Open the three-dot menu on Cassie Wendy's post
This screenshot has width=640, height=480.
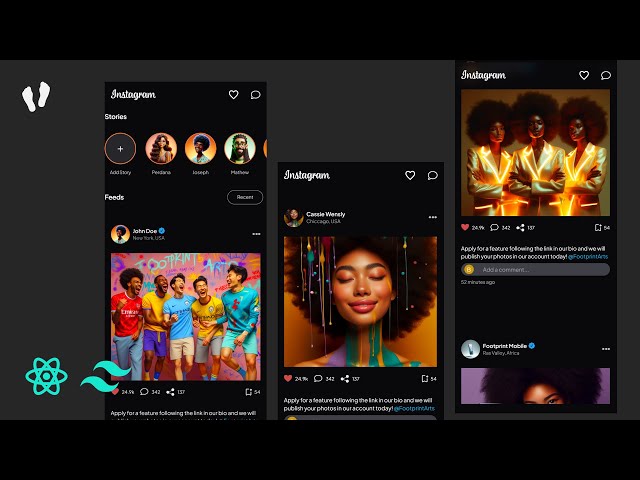[433, 217]
